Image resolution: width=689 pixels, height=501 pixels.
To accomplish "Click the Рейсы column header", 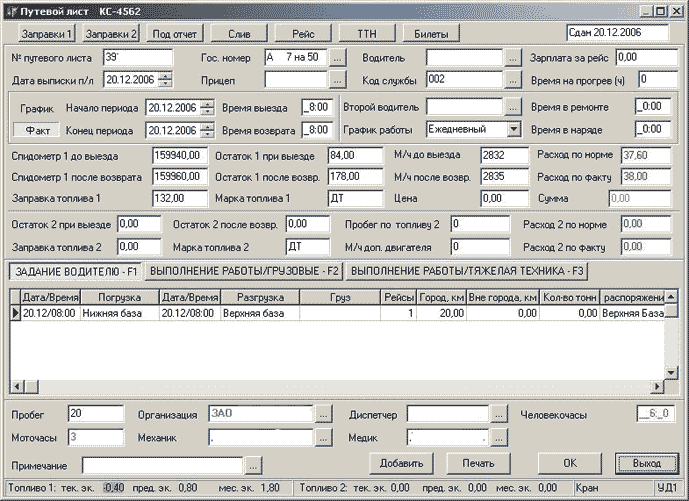I will coord(399,298).
